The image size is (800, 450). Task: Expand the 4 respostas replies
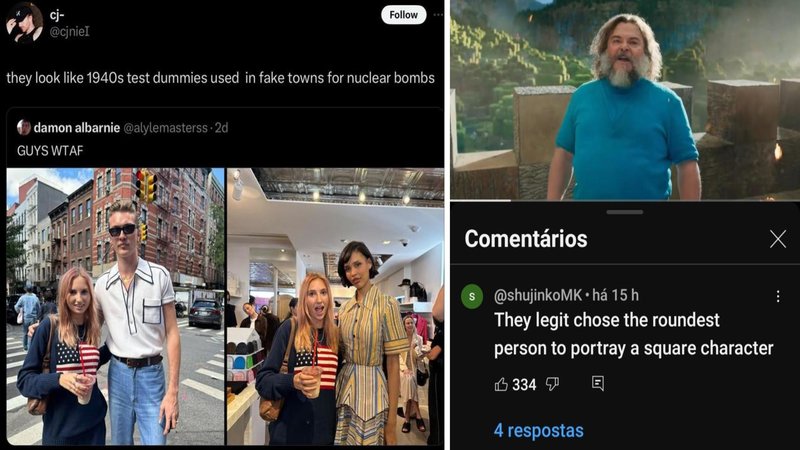coord(538,431)
